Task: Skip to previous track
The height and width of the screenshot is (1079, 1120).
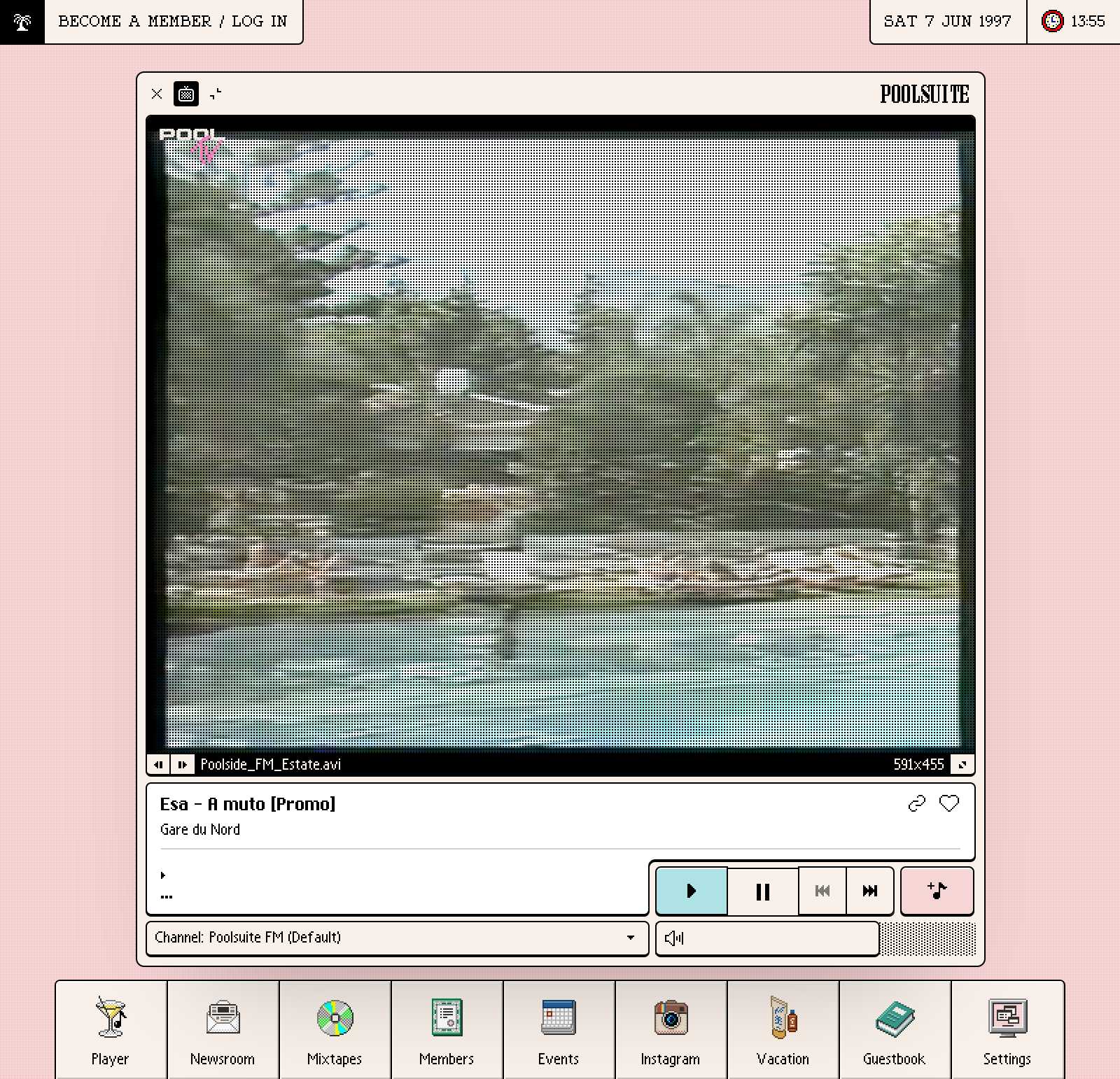Action: [822, 891]
